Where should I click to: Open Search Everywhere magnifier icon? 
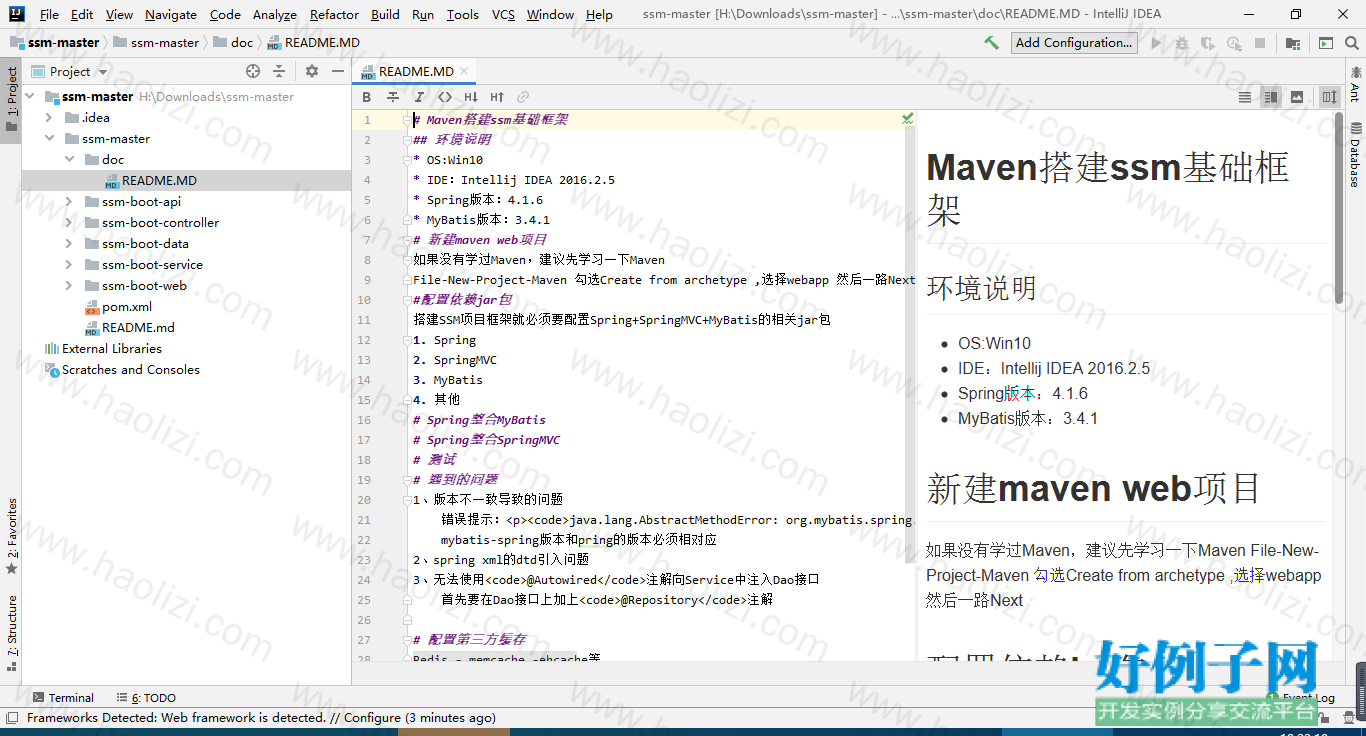click(x=1351, y=43)
